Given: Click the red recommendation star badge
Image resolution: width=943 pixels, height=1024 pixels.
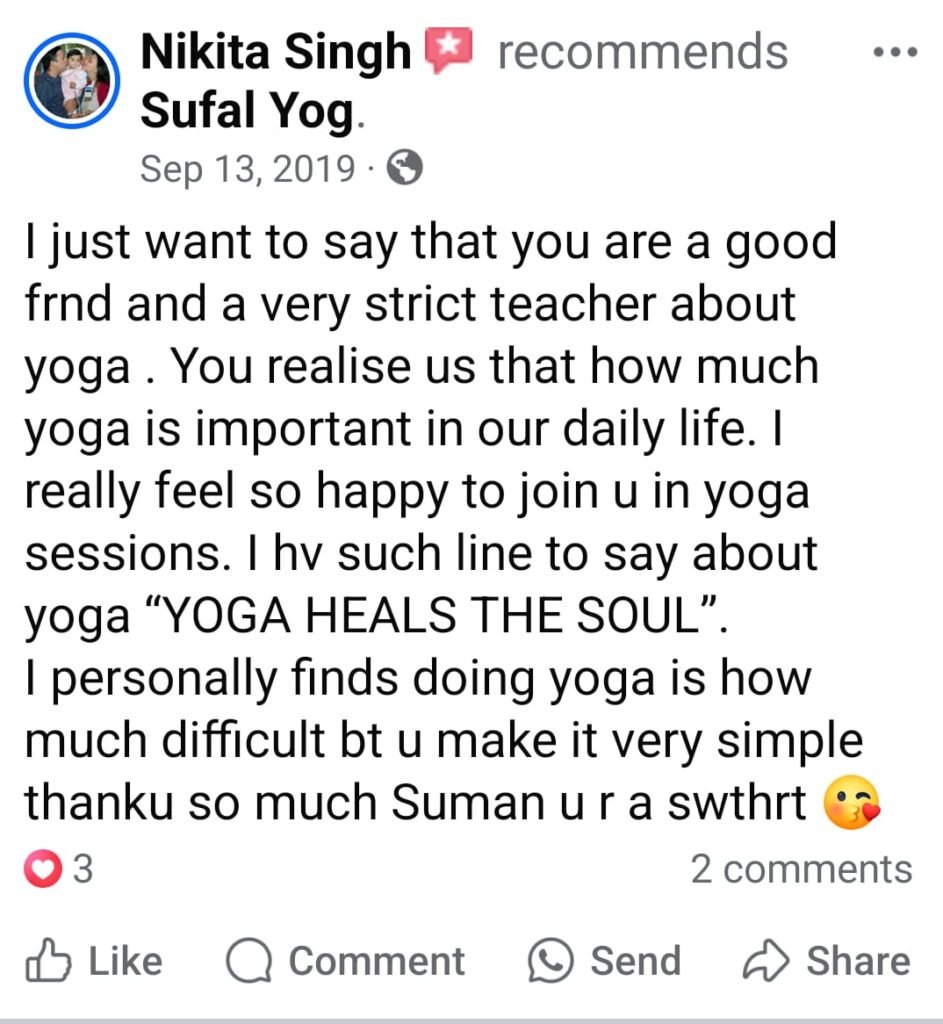Looking at the screenshot, I should point(449,49).
